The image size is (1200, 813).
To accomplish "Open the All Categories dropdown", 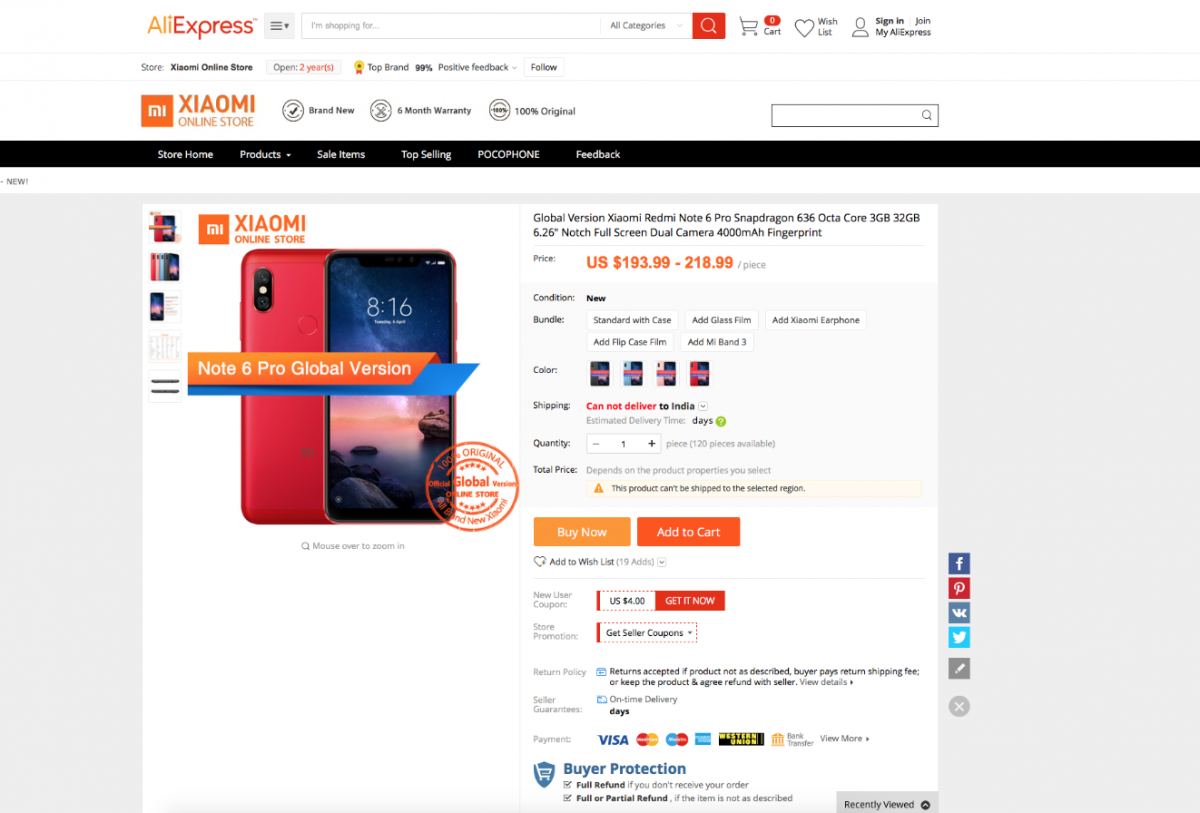I will point(646,26).
